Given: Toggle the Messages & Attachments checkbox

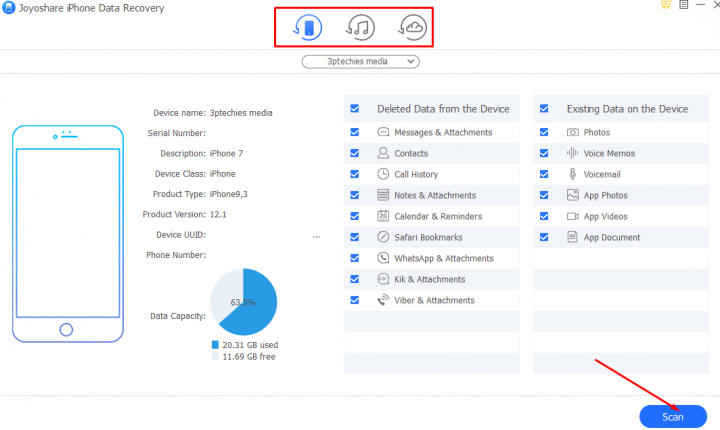Looking at the screenshot, I should (354, 132).
